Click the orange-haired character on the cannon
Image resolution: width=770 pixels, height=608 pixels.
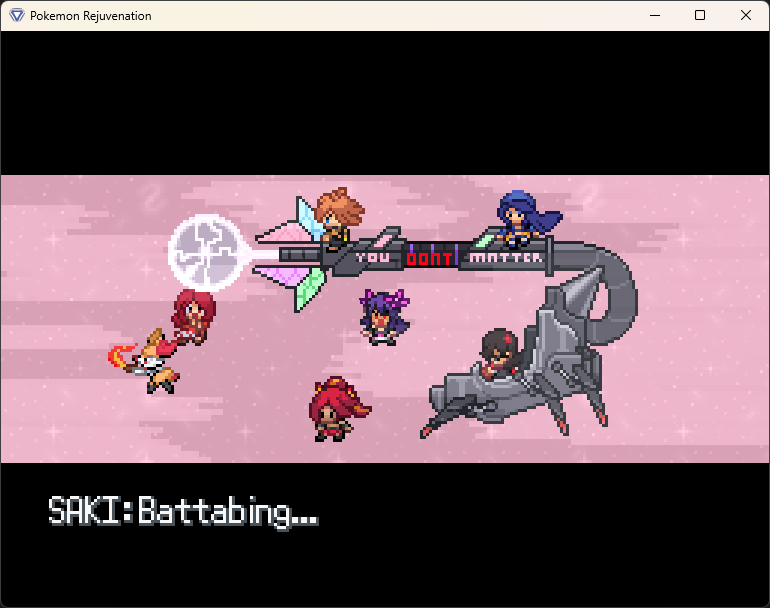(338, 219)
